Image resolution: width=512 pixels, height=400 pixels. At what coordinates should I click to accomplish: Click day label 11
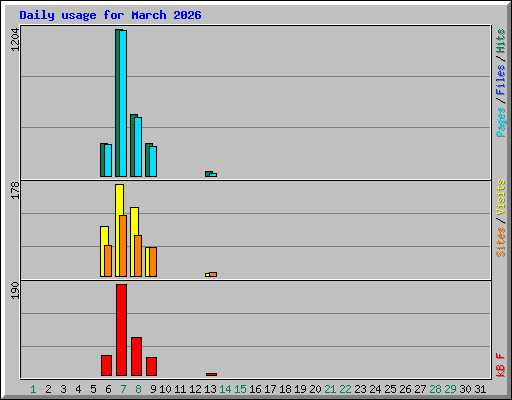click(180, 389)
